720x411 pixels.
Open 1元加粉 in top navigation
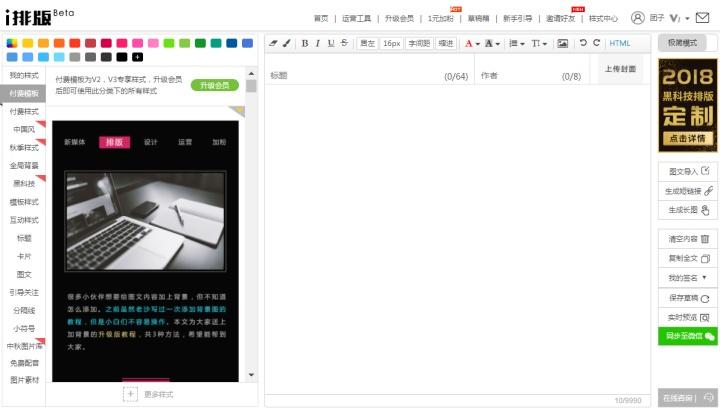click(441, 18)
